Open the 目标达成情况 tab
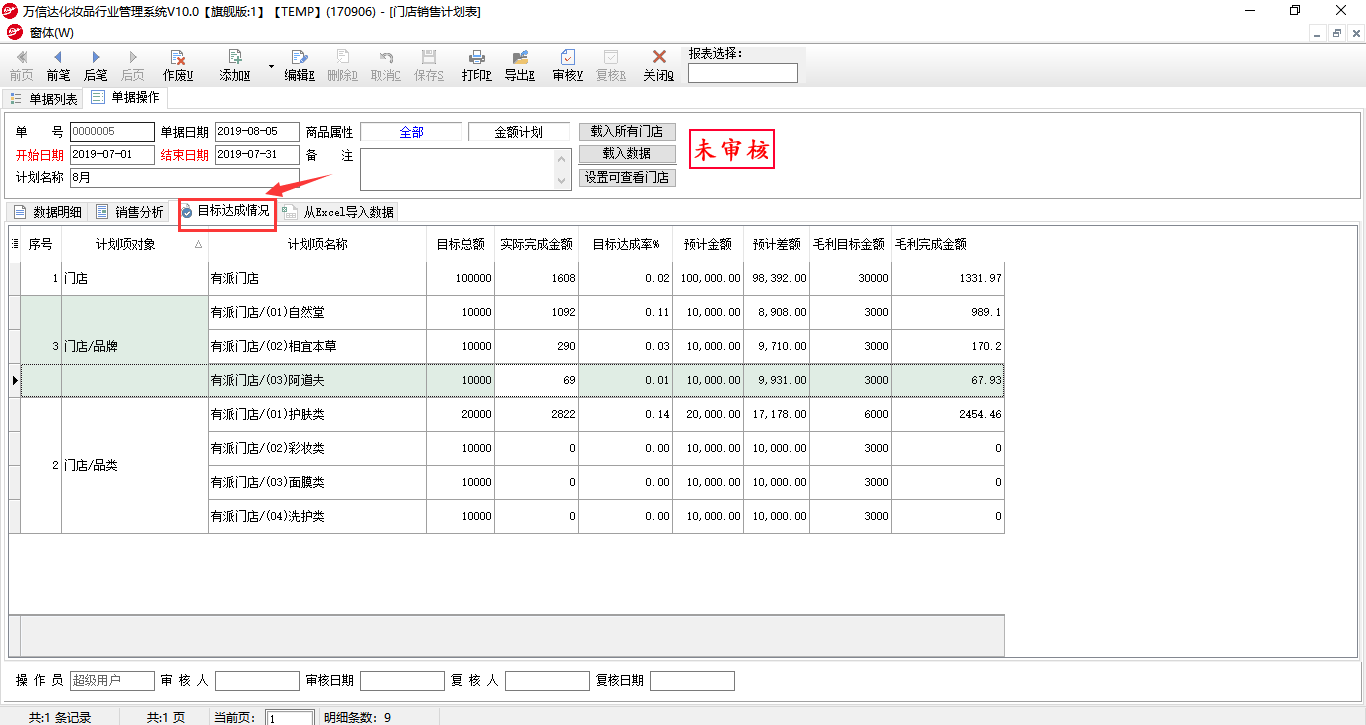This screenshot has height=725, width=1366. click(x=226, y=211)
